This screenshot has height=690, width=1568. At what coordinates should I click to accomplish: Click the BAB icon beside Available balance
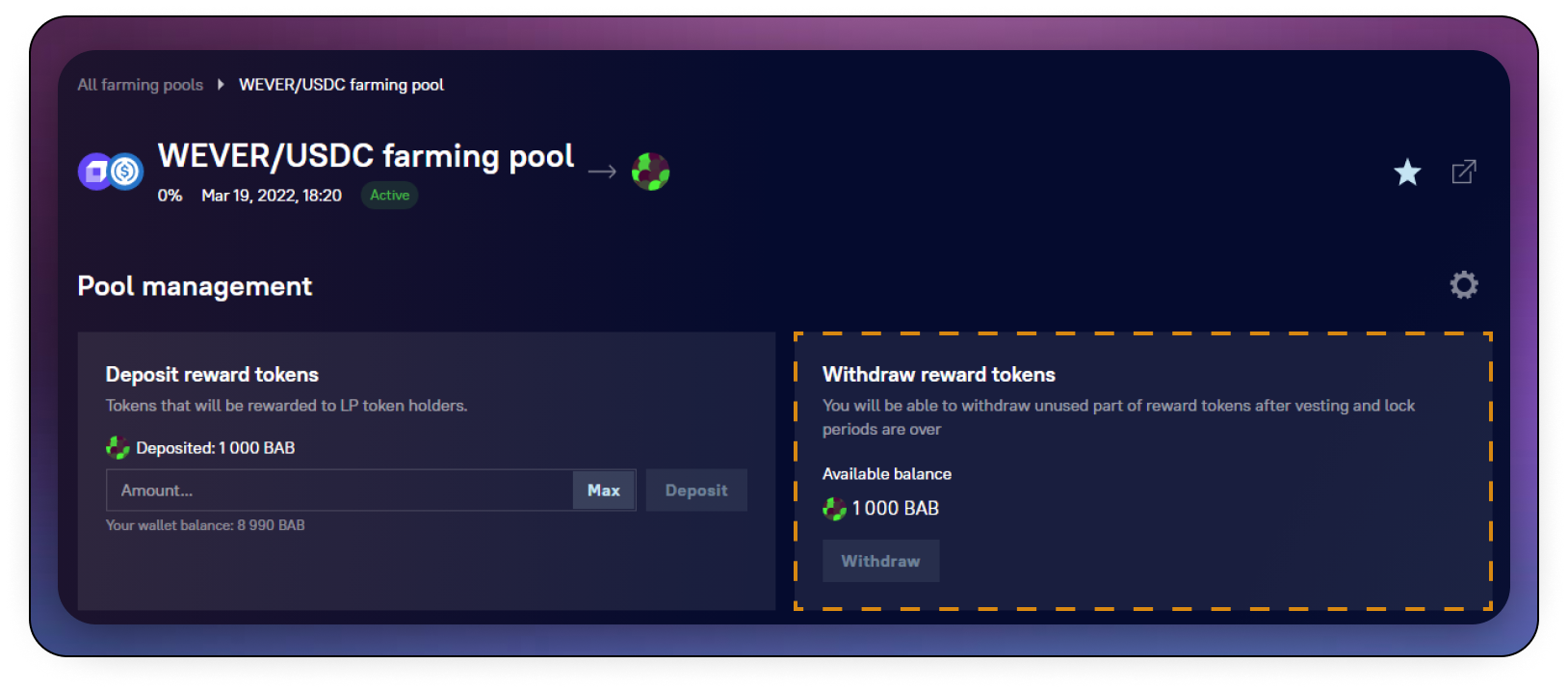(834, 509)
